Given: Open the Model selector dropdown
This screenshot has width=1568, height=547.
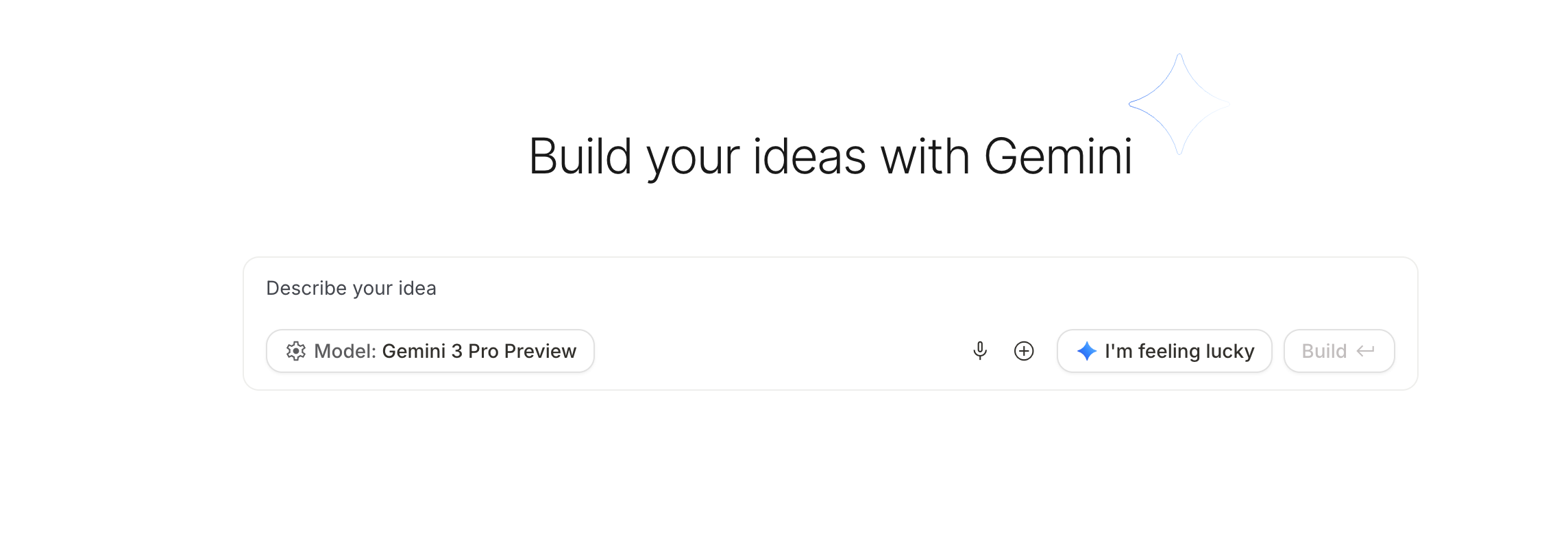Looking at the screenshot, I should pyautogui.click(x=430, y=351).
